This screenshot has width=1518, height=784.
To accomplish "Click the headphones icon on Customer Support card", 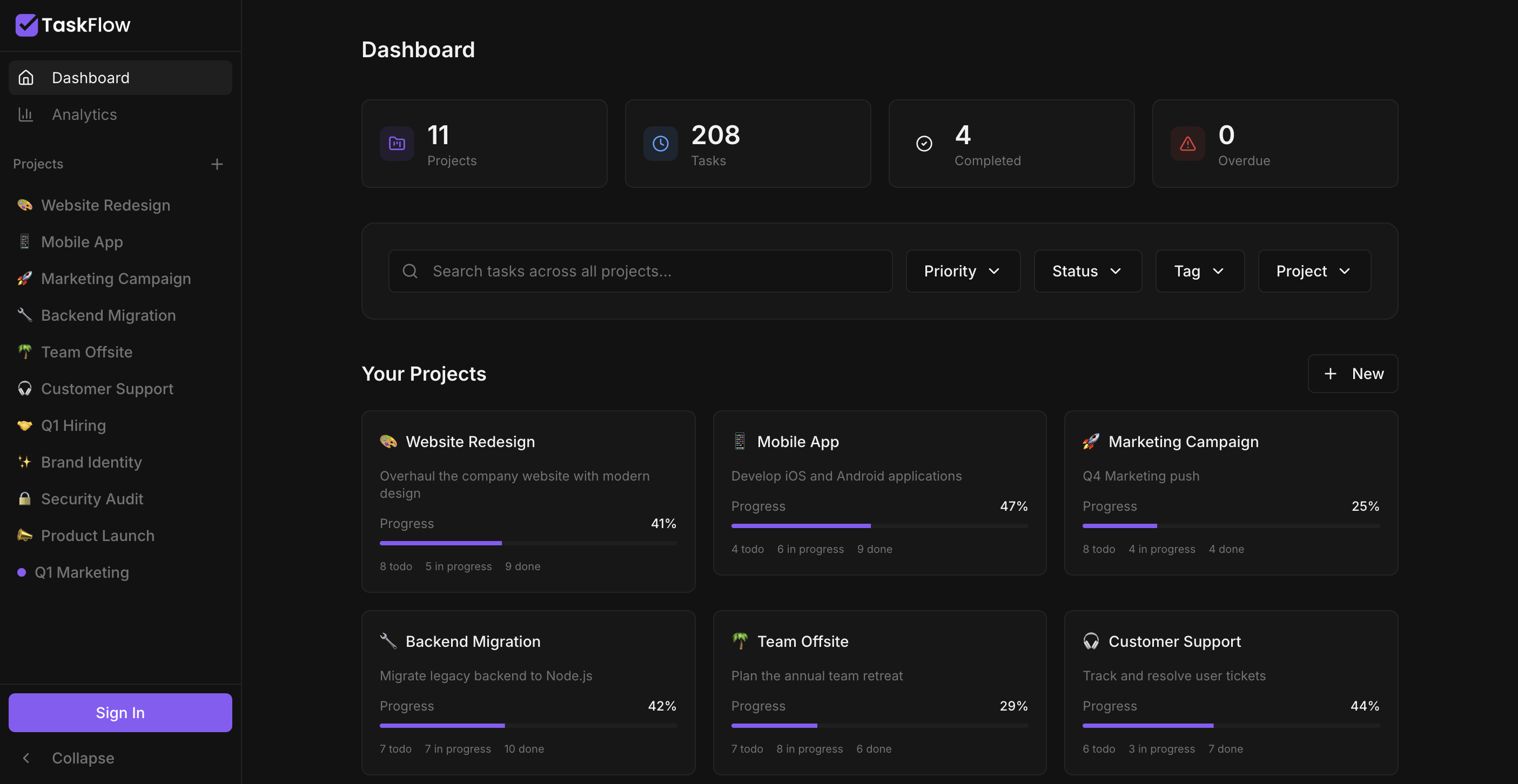I will click(1091, 641).
